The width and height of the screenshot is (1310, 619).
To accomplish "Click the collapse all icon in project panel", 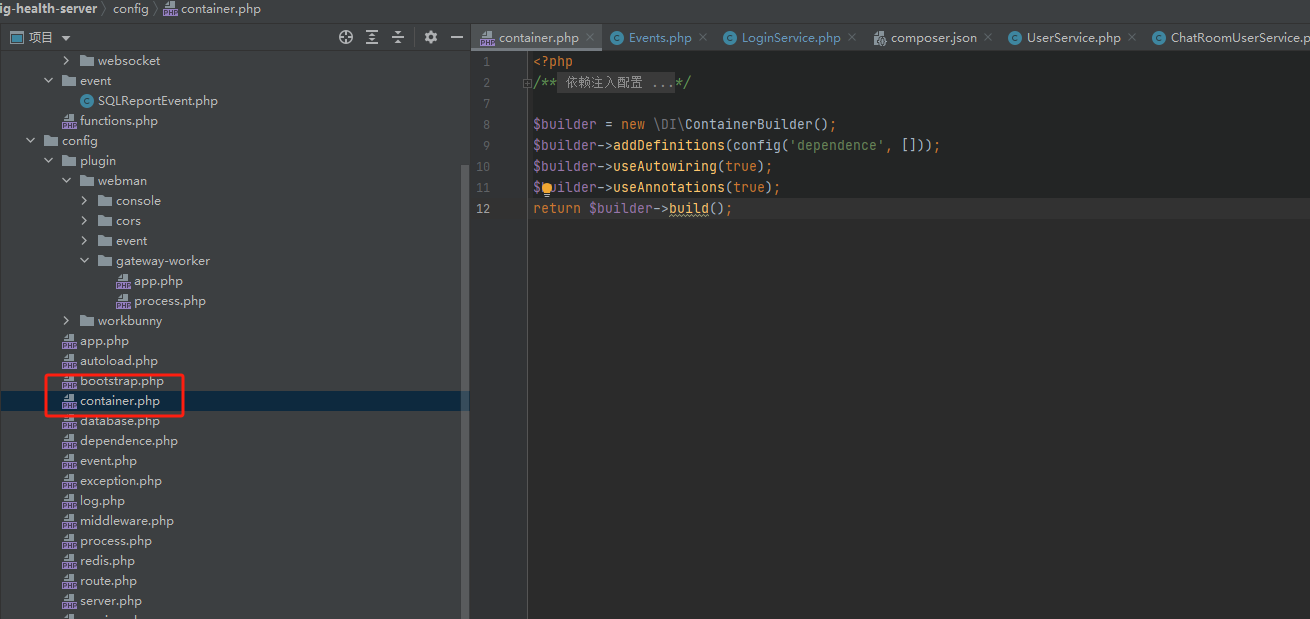I will (398, 37).
